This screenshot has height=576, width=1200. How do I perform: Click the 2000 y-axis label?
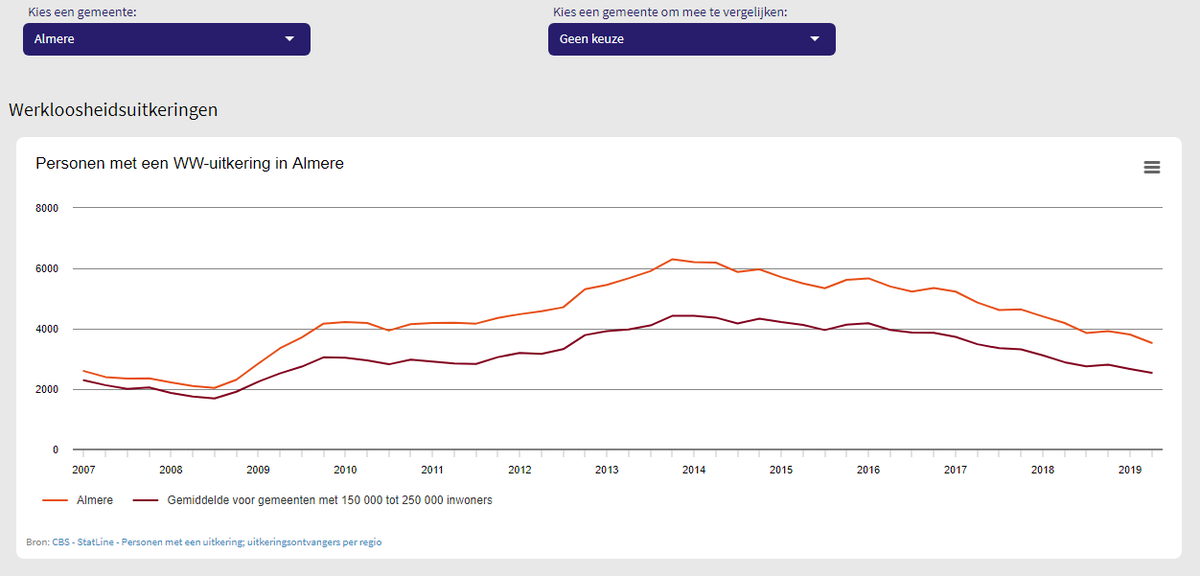(49, 389)
